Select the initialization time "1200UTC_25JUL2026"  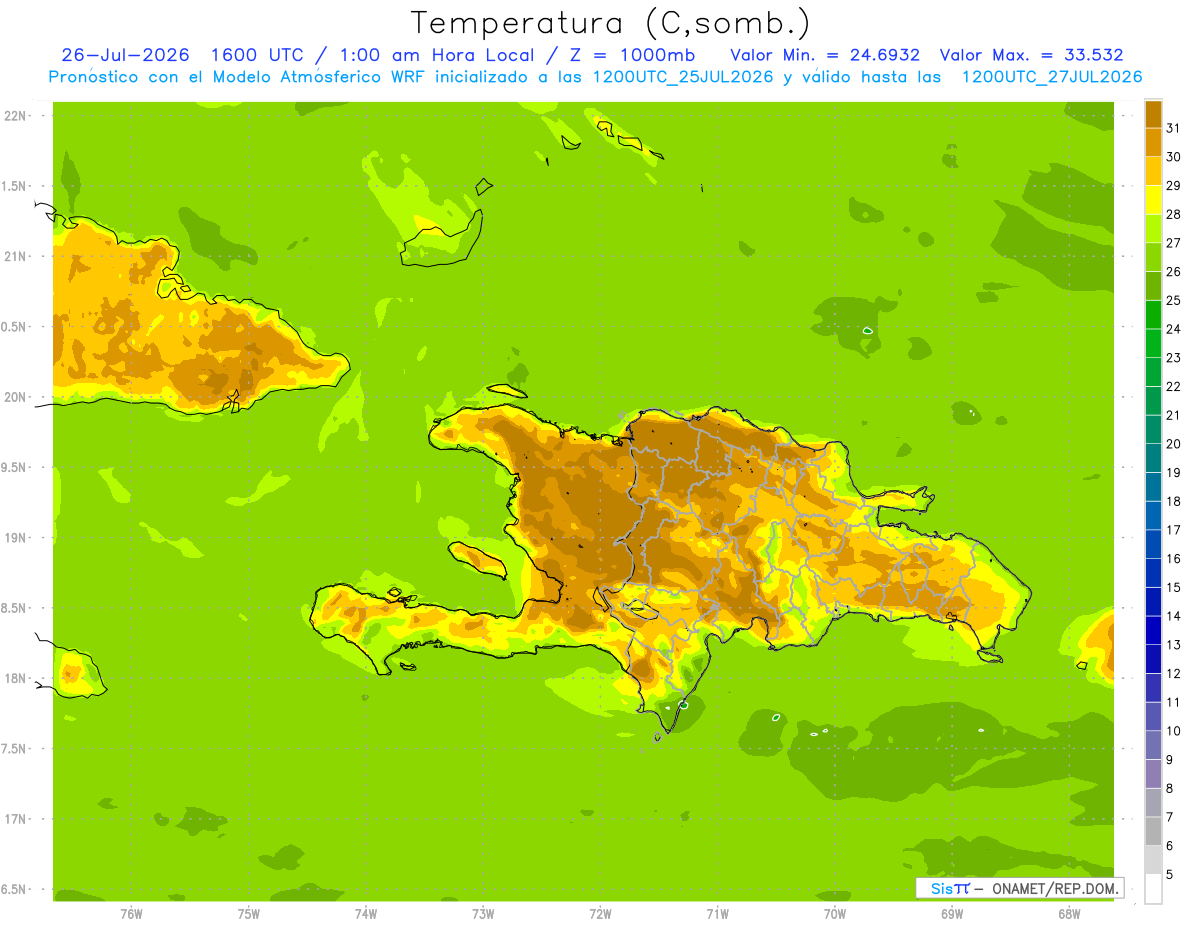pos(679,77)
